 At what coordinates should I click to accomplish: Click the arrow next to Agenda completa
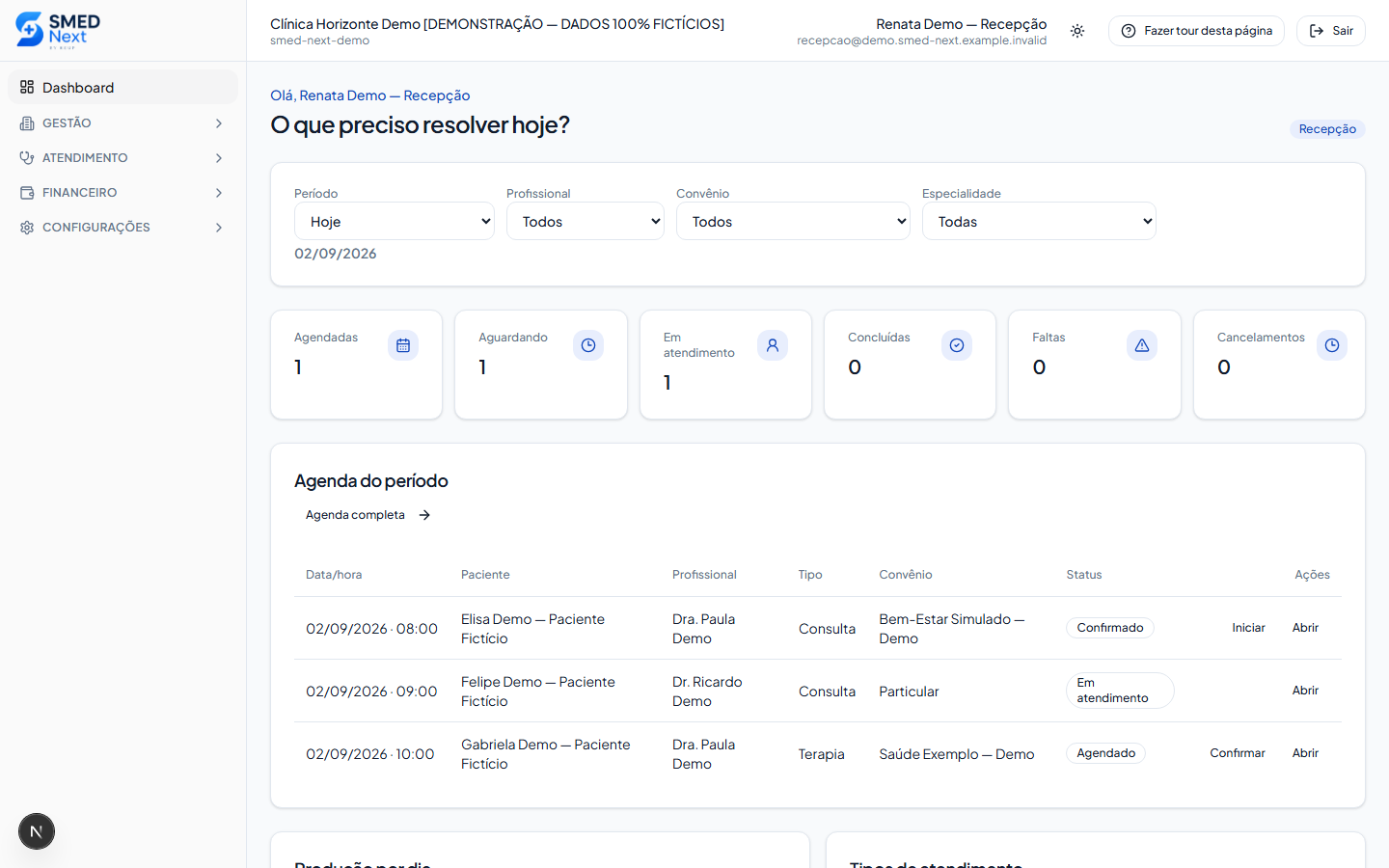coord(424,515)
